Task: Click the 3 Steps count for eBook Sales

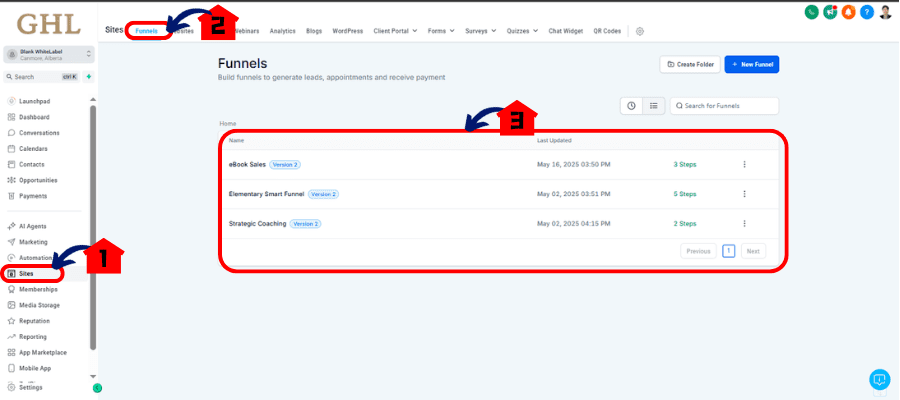Action: pyautogui.click(x=685, y=164)
